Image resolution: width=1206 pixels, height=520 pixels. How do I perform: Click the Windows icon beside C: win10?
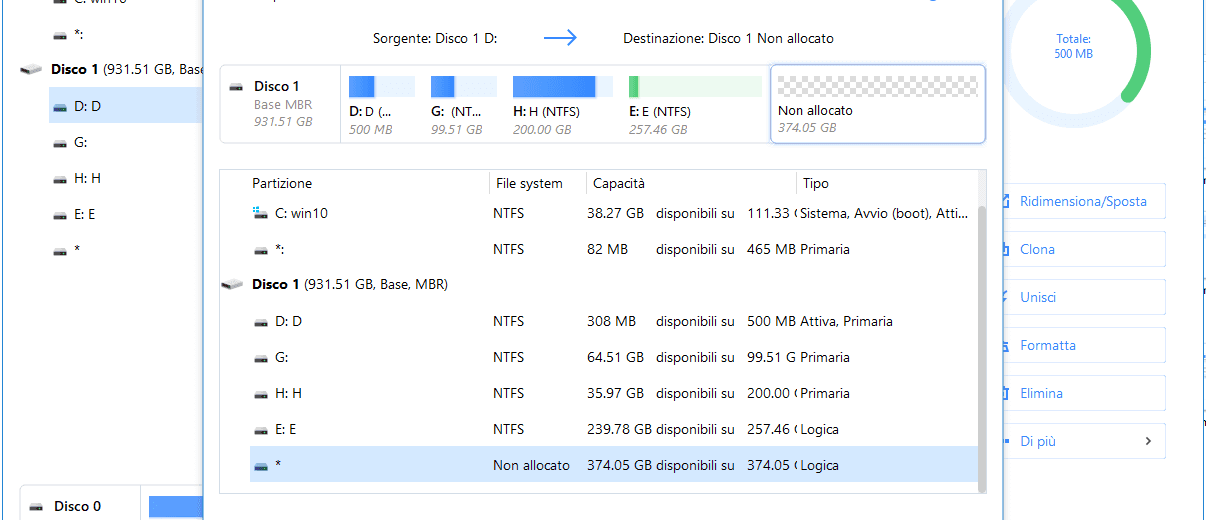point(260,213)
